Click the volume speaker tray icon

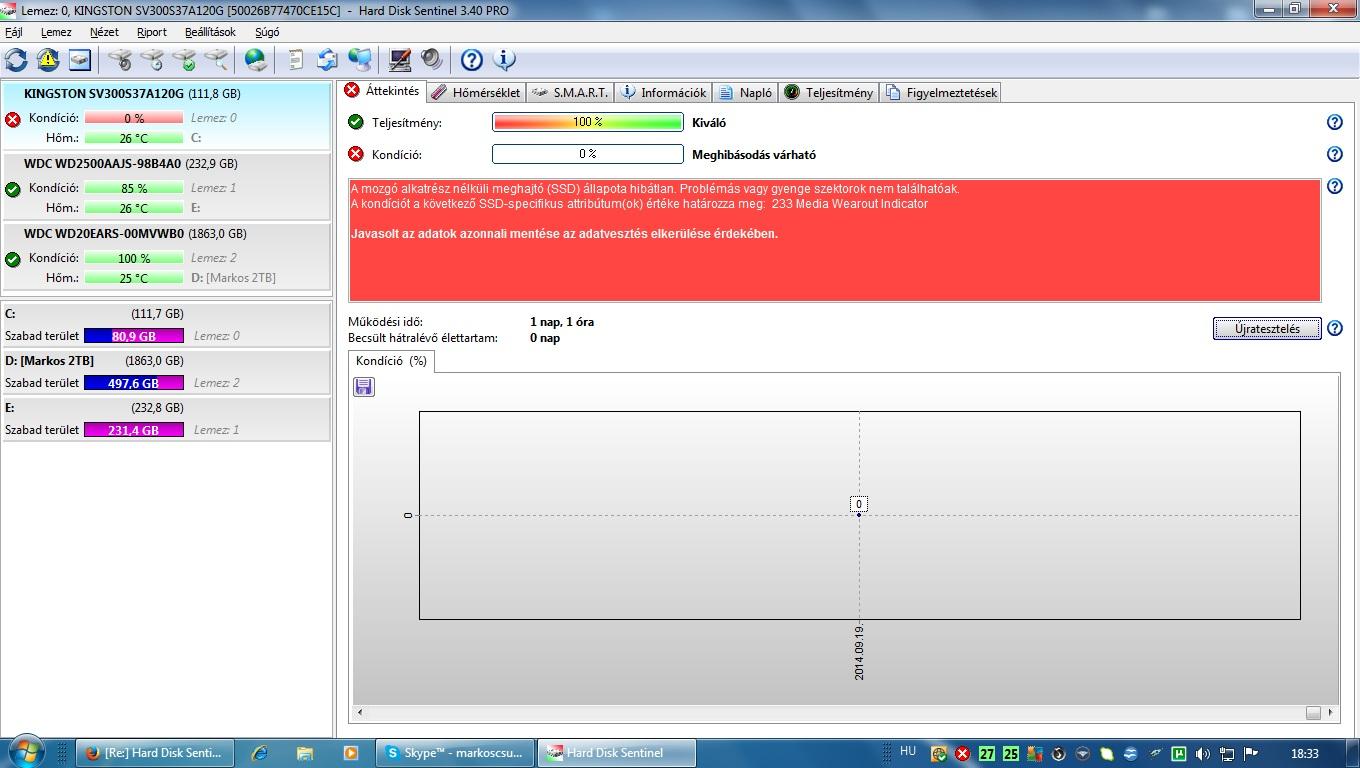coord(1203,754)
